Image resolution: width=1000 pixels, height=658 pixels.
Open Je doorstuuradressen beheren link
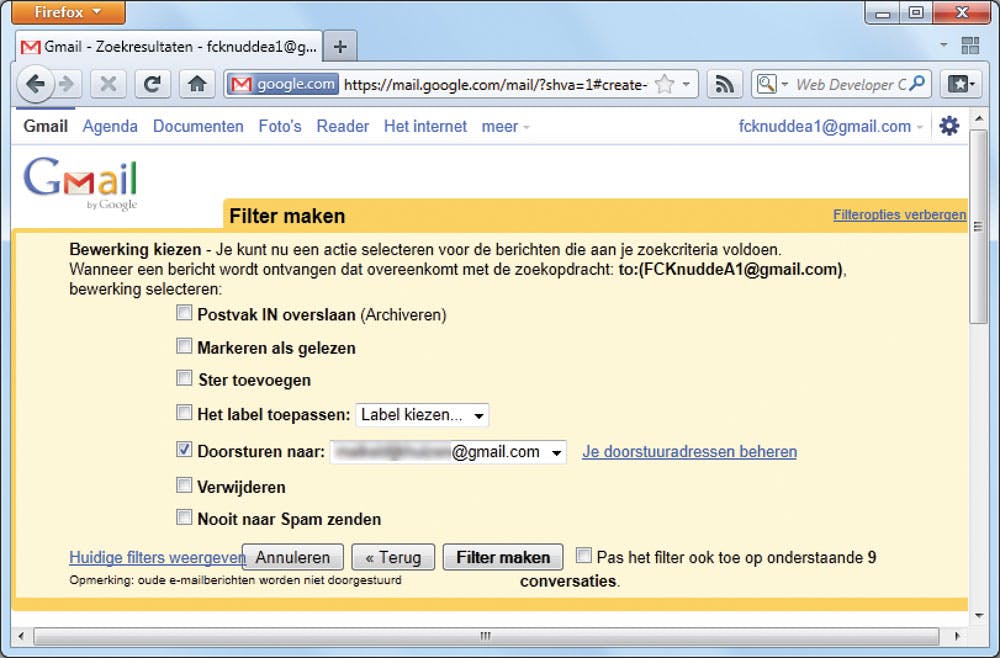pyautogui.click(x=689, y=452)
